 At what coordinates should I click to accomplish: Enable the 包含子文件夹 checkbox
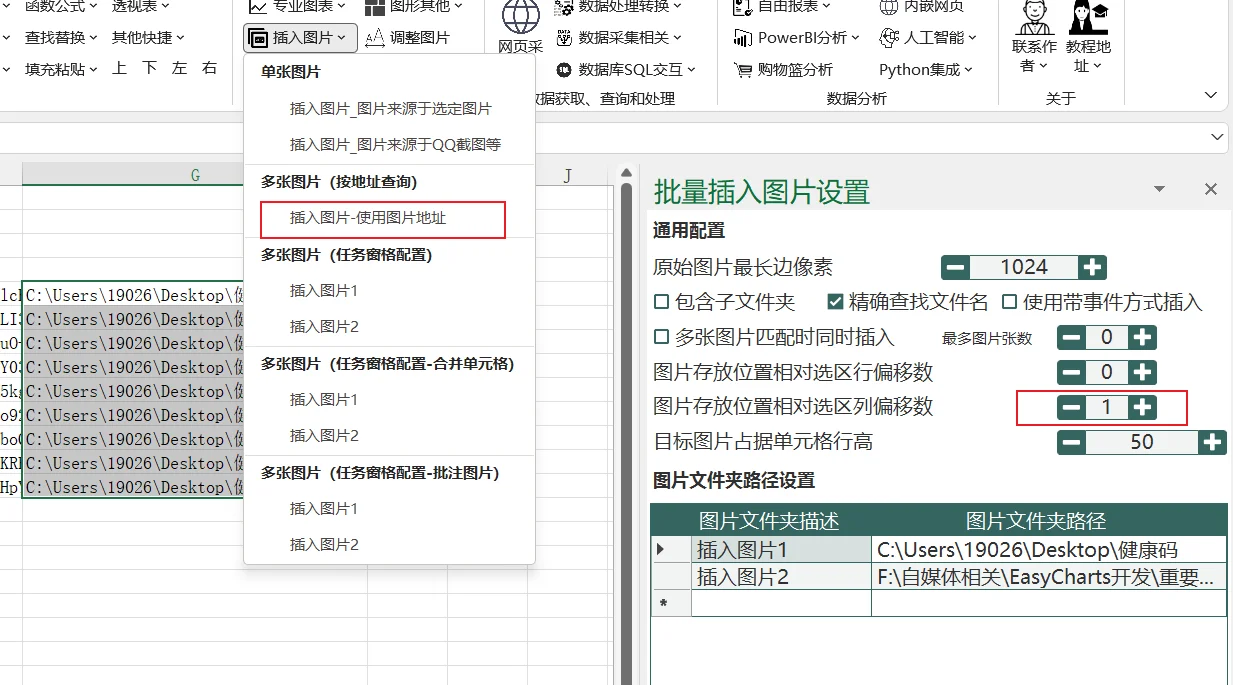coord(661,302)
